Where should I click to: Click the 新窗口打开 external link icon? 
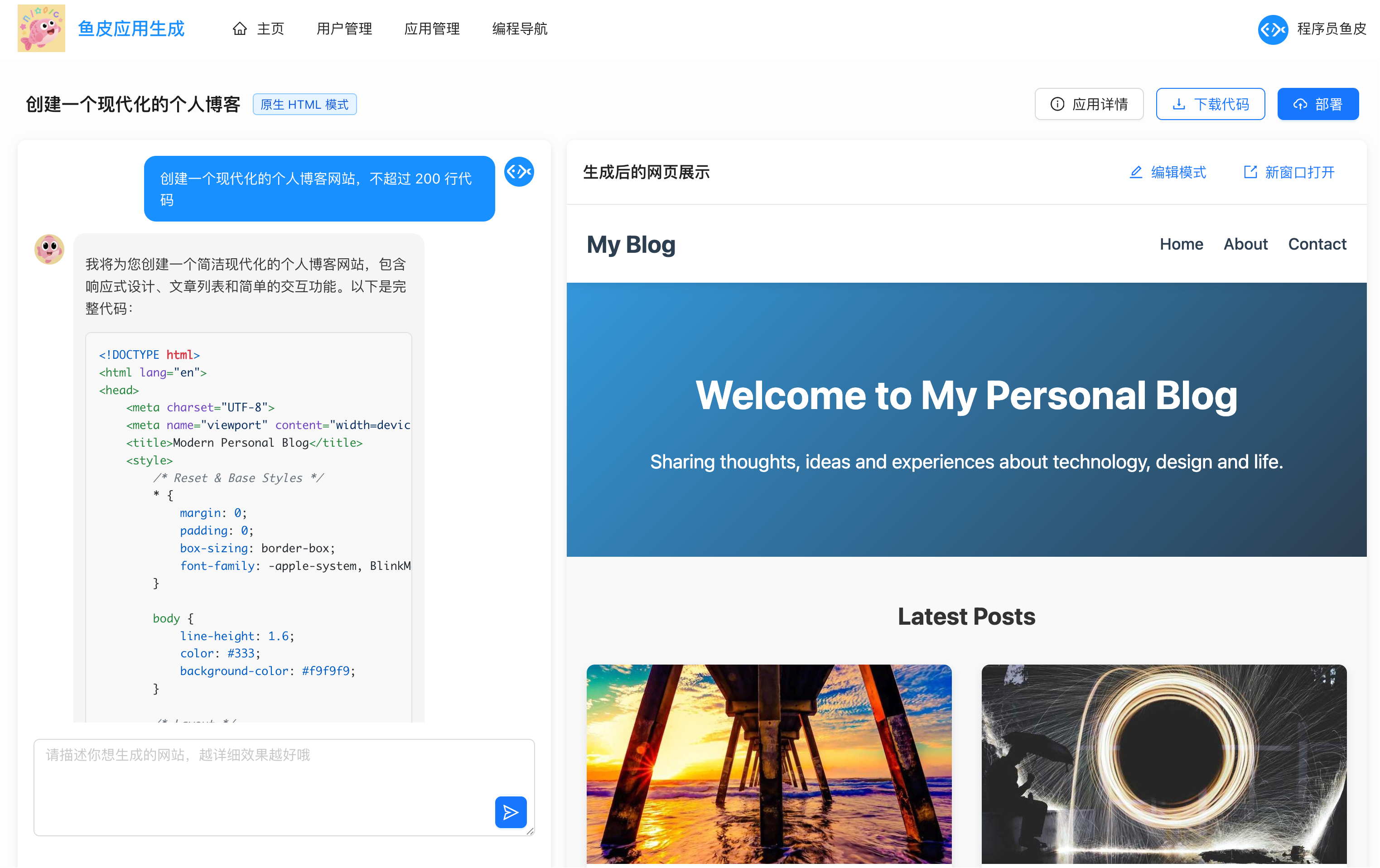pyautogui.click(x=1250, y=173)
